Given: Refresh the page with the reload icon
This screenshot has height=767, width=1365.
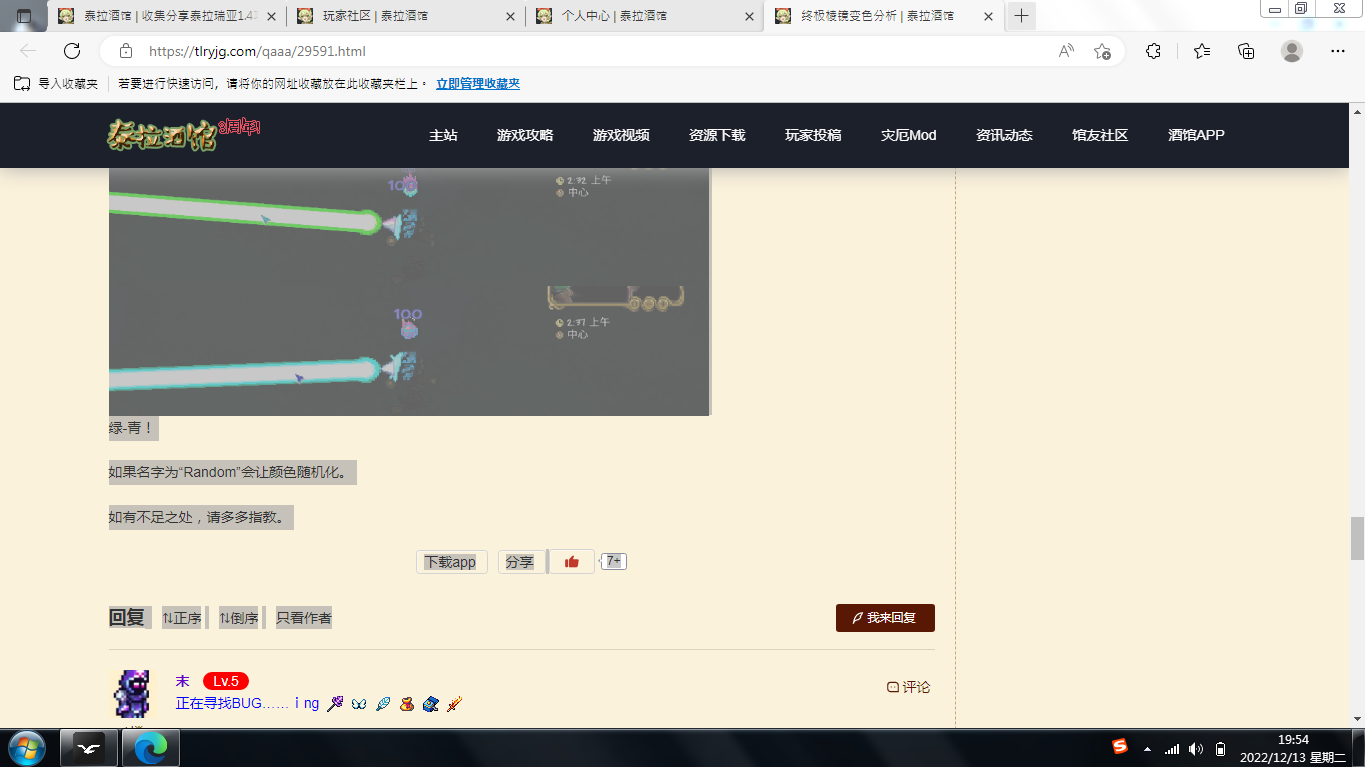Looking at the screenshot, I should coord(72,51).
